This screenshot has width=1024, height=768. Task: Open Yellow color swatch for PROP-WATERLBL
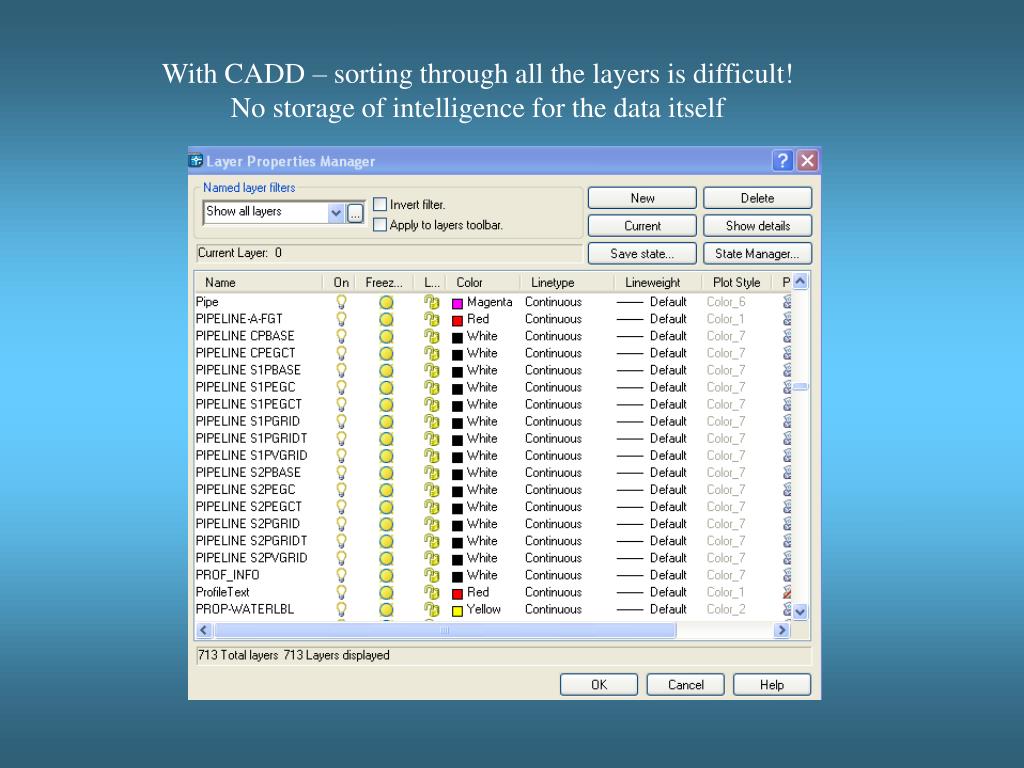tap(457, 611)
